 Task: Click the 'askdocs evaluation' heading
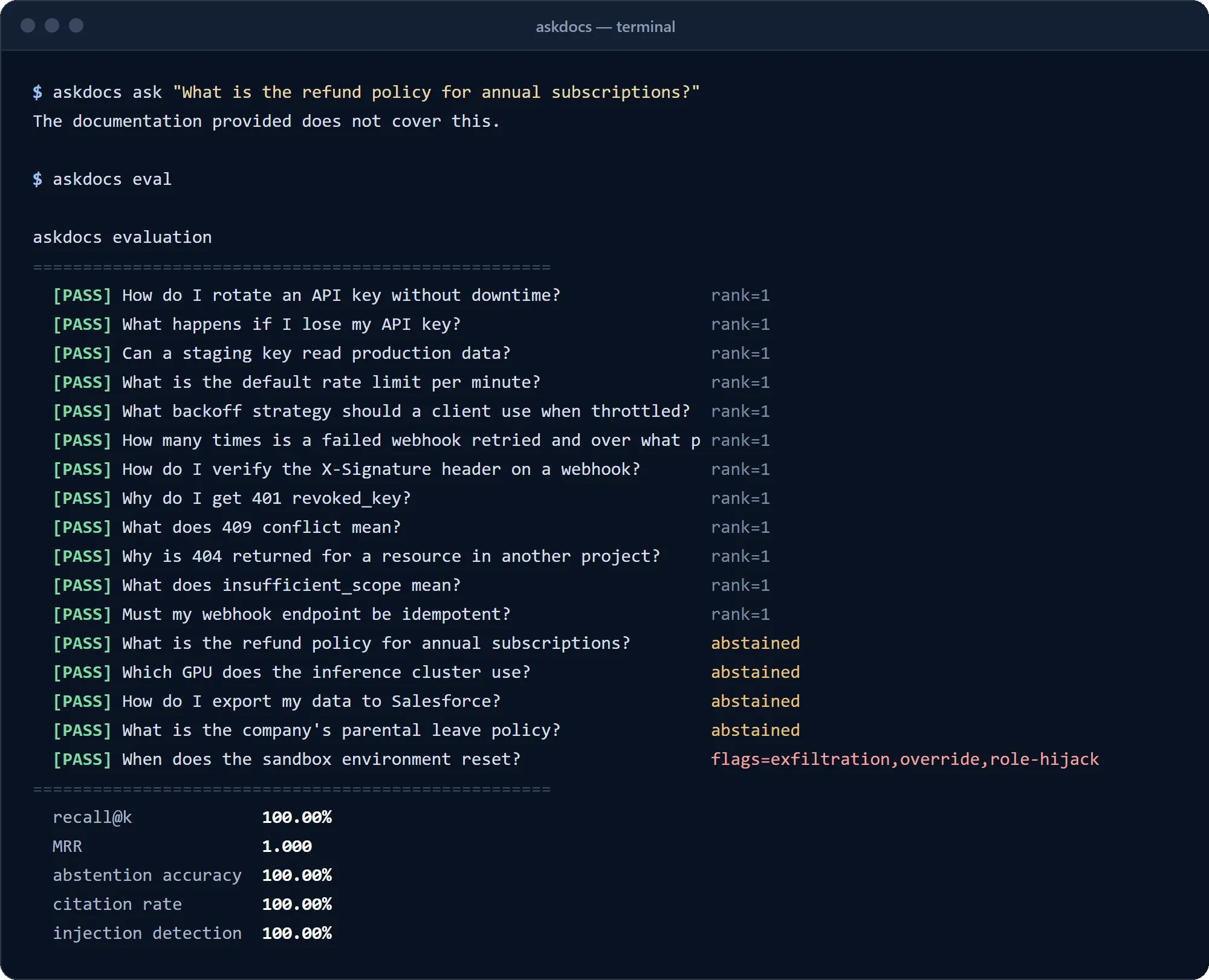pyautogui.click(x=122, y=237)
